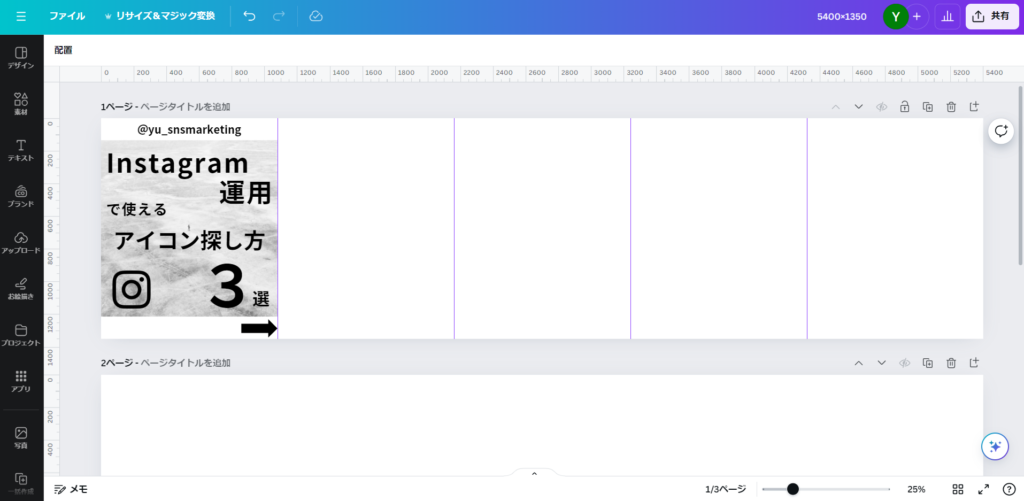Open the hamburger main menu

tap(21, 16)
